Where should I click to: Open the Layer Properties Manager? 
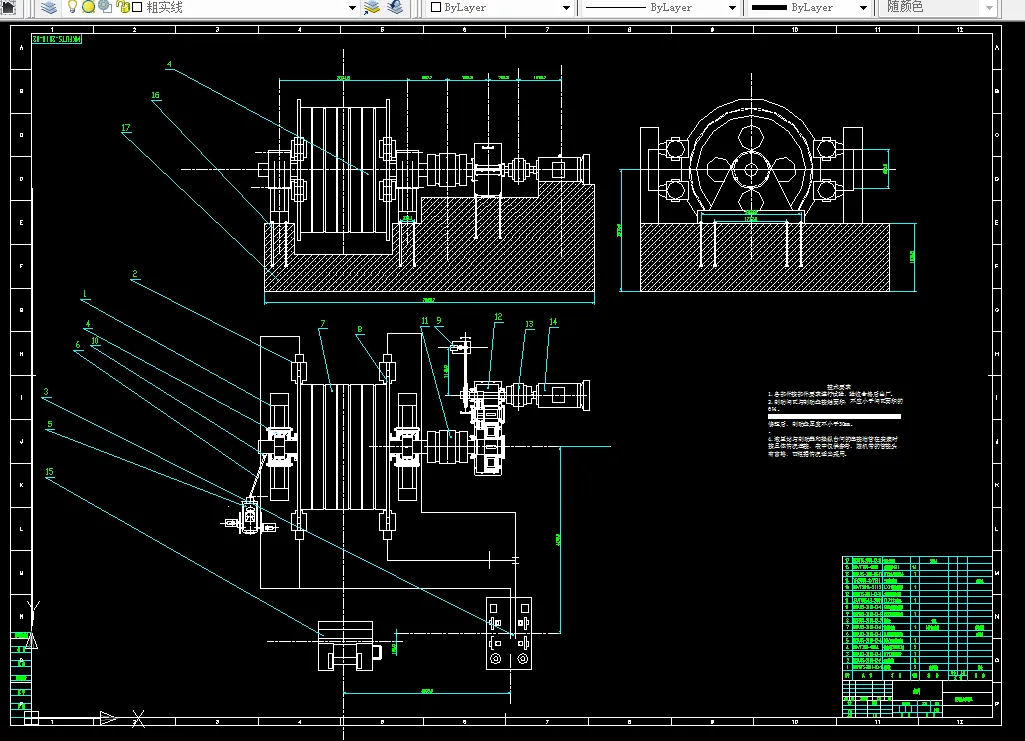50,7
